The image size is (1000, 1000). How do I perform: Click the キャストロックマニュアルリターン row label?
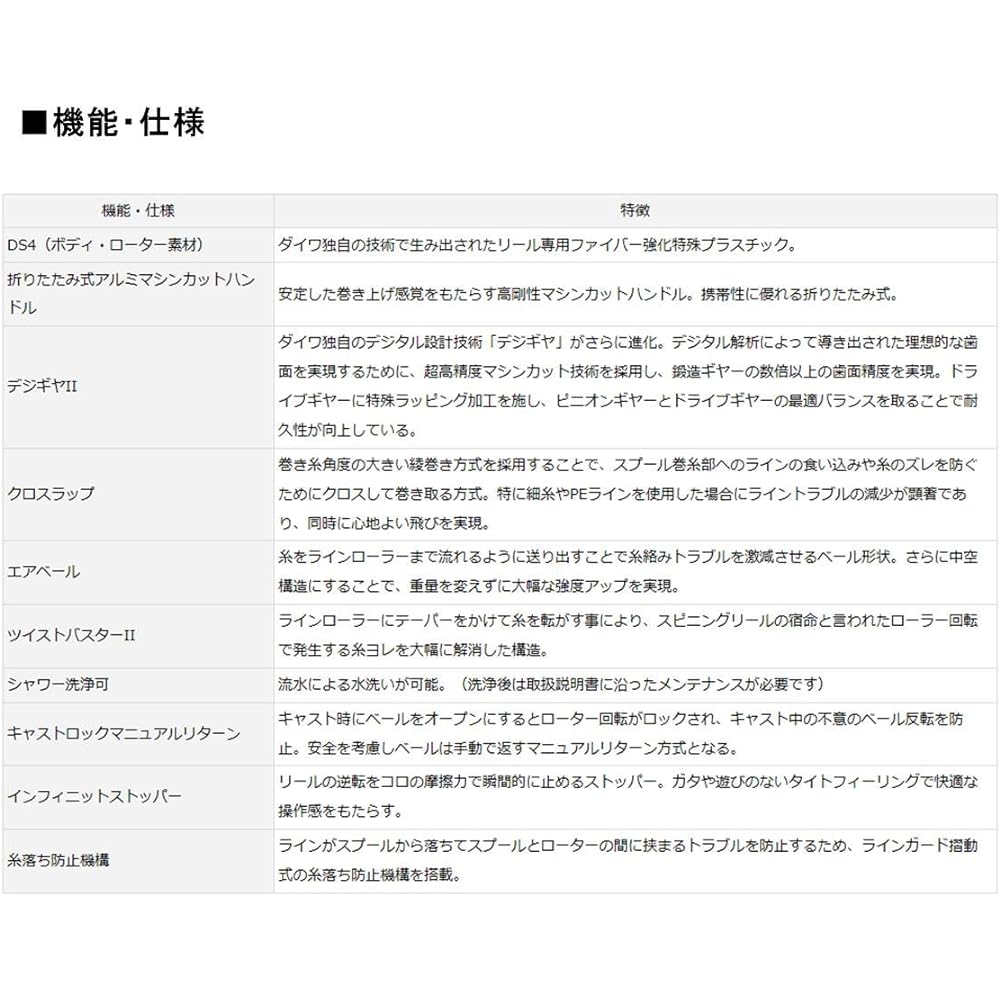click(124, 733)
